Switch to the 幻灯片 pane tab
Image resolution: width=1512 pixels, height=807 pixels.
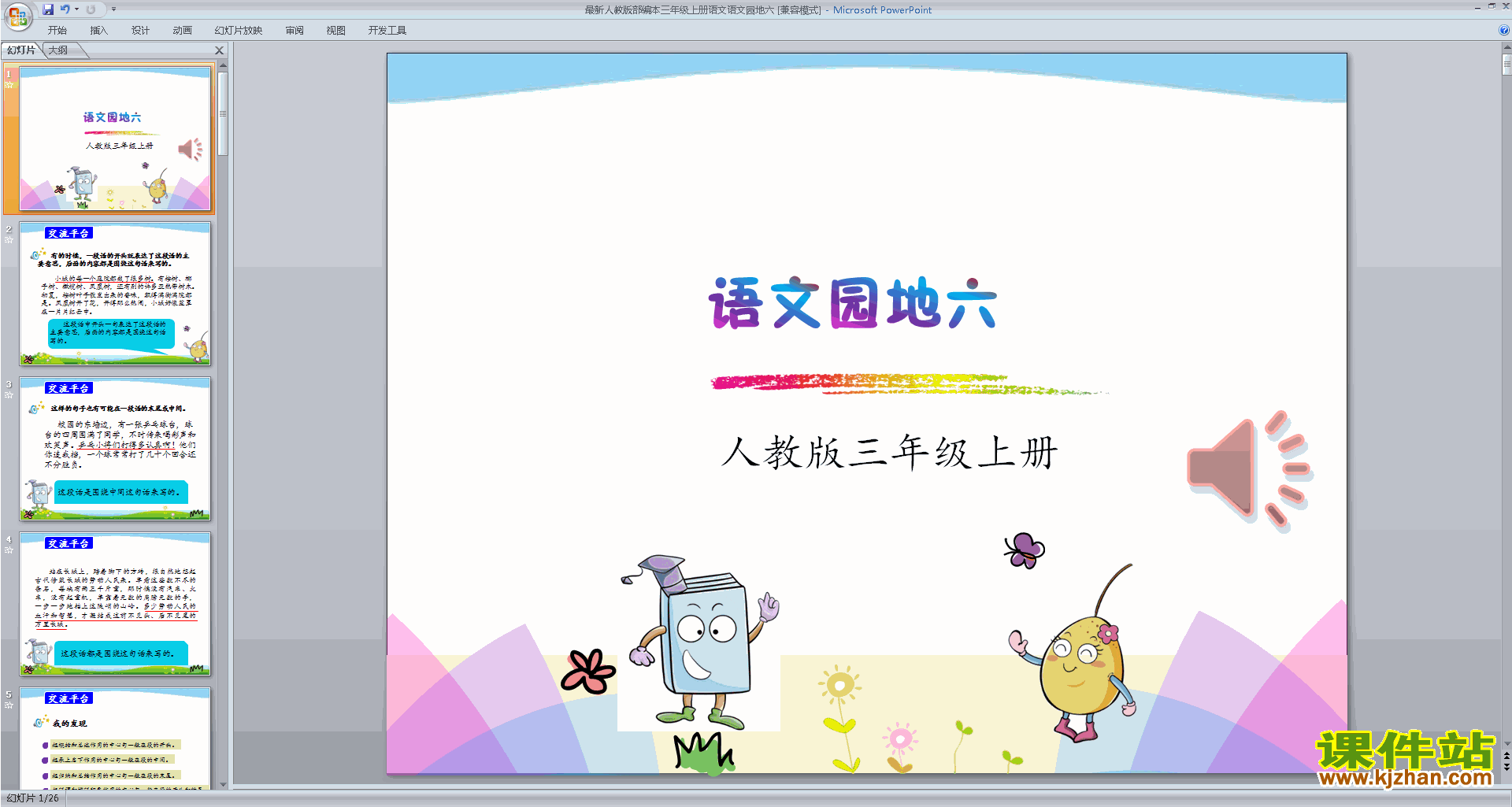click(x=21, y=50)
